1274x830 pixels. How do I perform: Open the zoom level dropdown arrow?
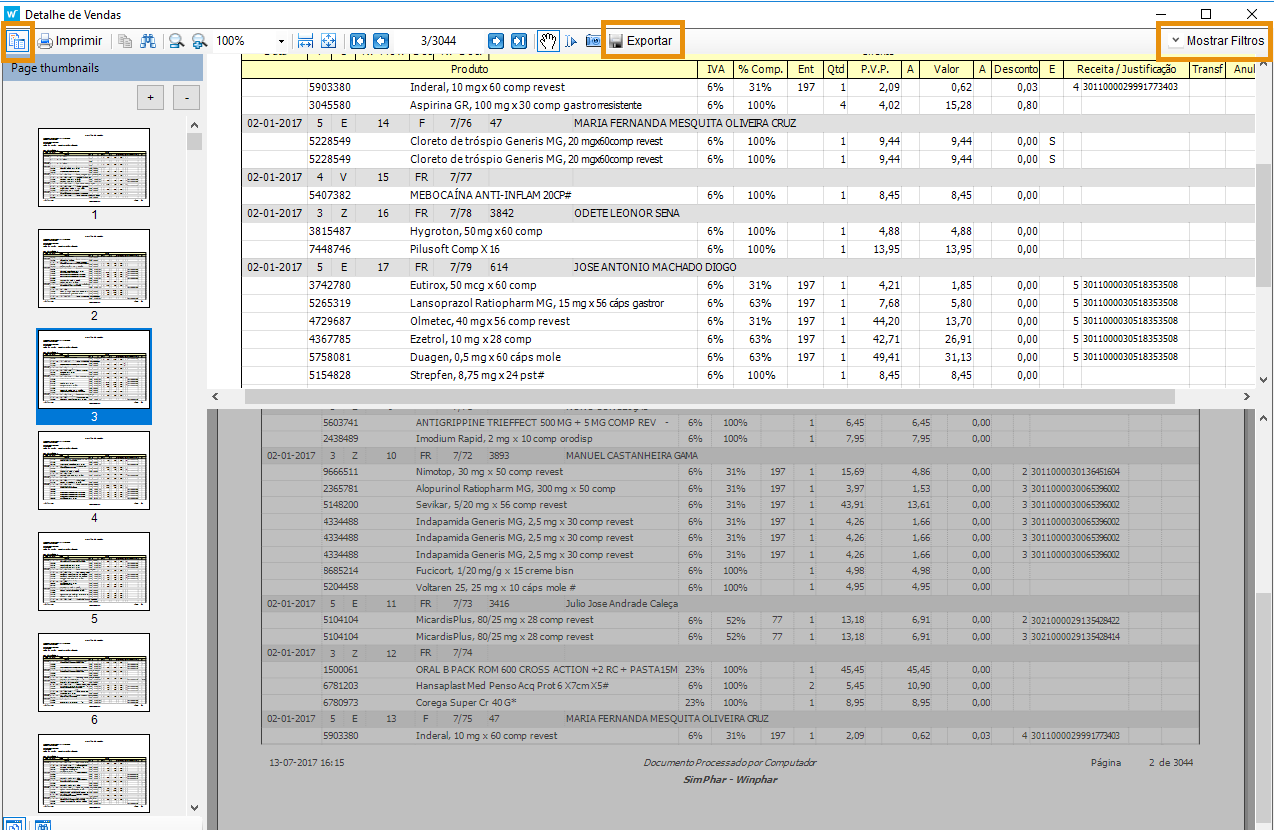pyautogui.click(x=281, y=41)
